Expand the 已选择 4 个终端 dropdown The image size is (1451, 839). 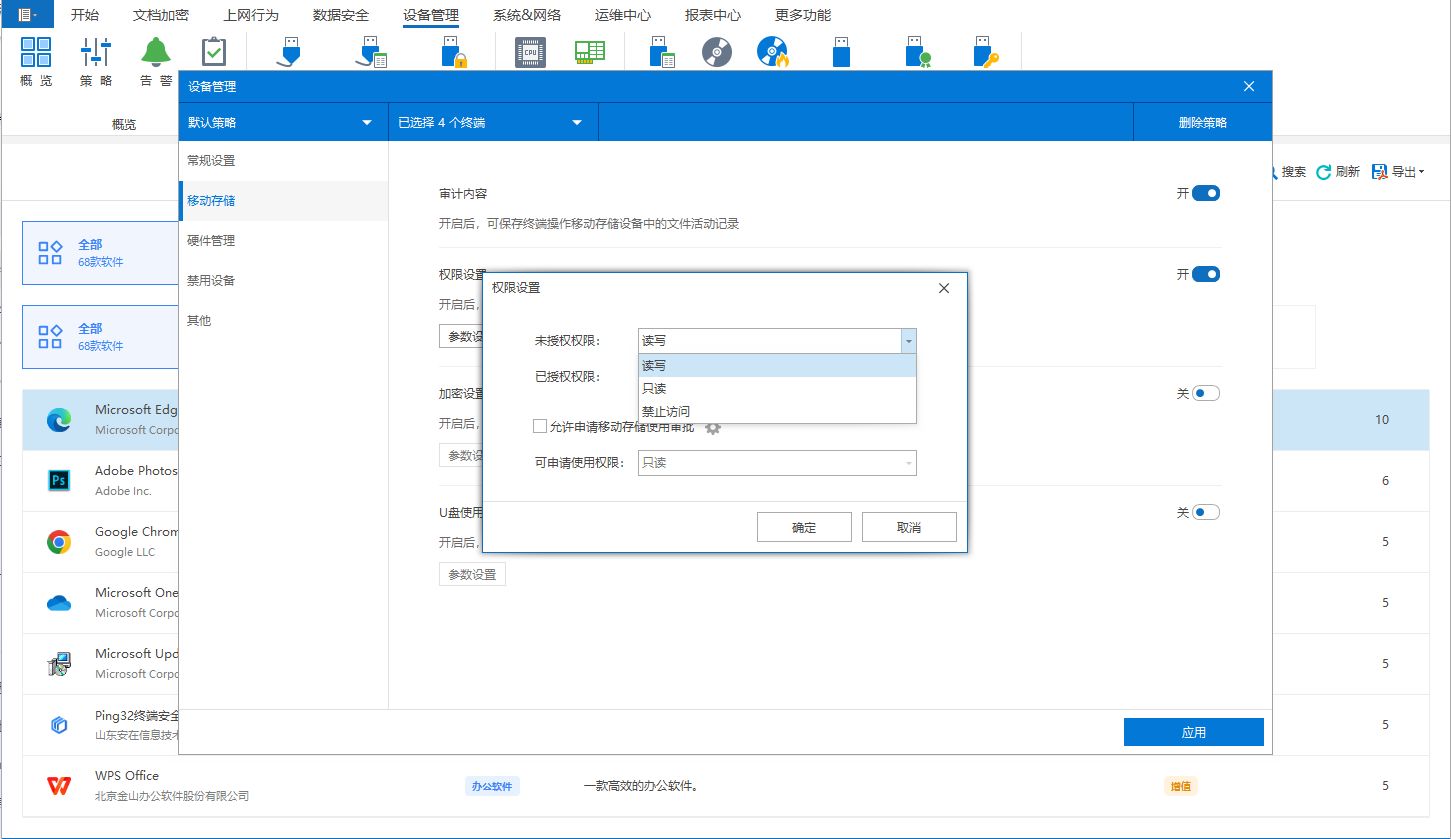pos(493,123)
